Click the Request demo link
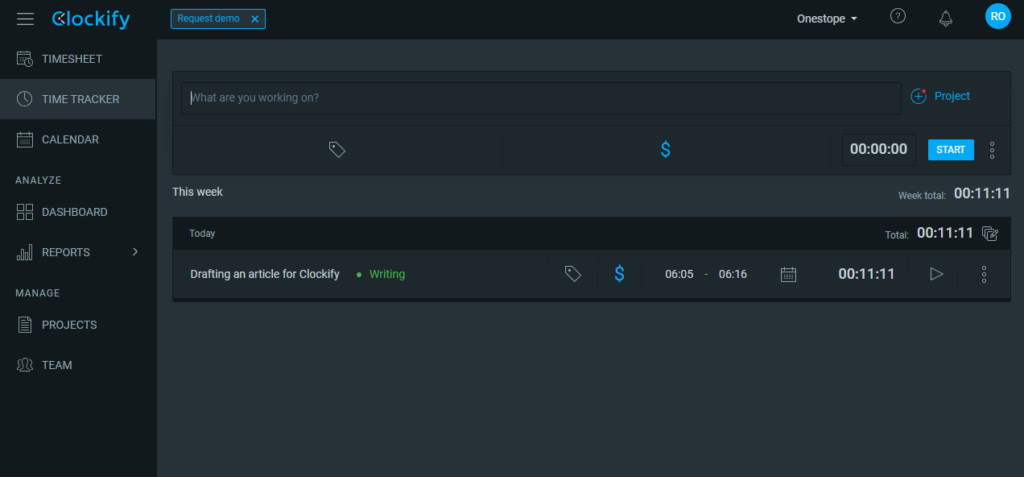Screen dimensions: 1024x477 (x=208, y=19)
